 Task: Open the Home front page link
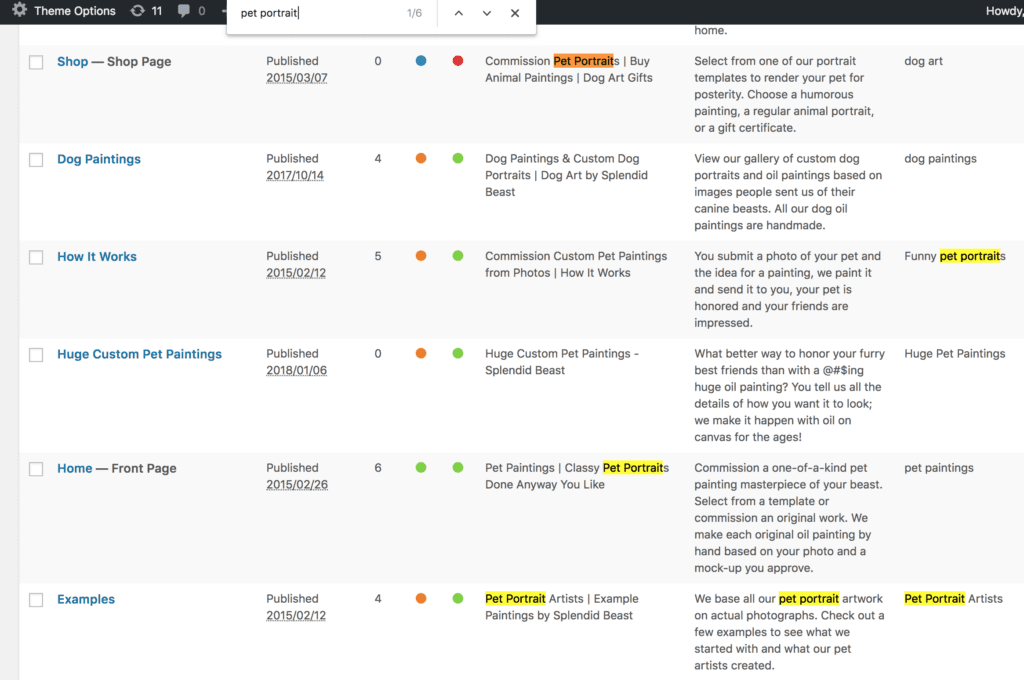[74, 468]
